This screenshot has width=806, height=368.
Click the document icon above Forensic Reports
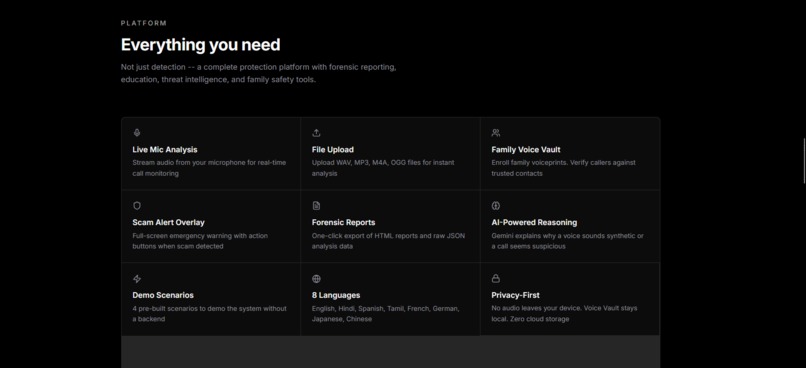(316, 206)
